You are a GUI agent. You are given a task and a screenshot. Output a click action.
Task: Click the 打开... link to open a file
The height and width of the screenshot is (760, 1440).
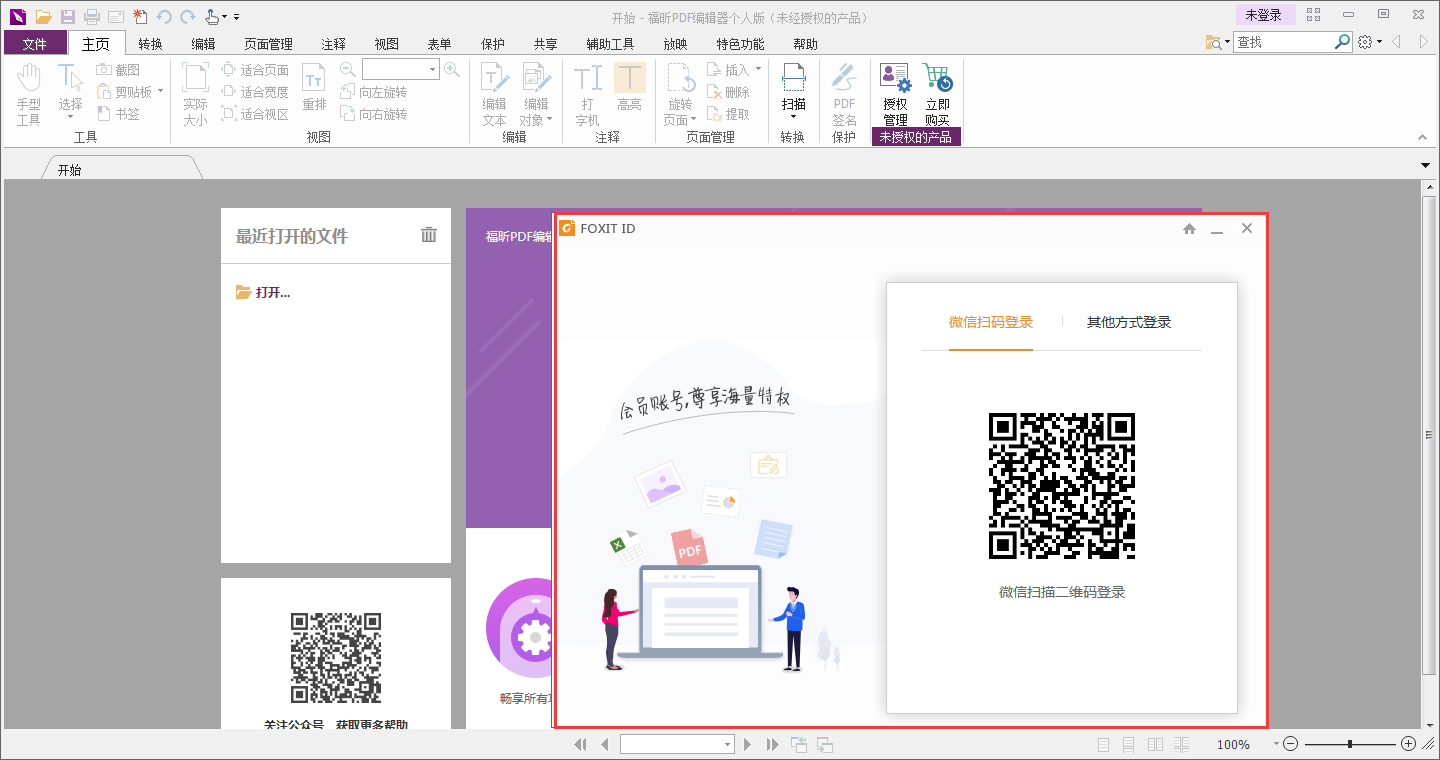(267, 291)
